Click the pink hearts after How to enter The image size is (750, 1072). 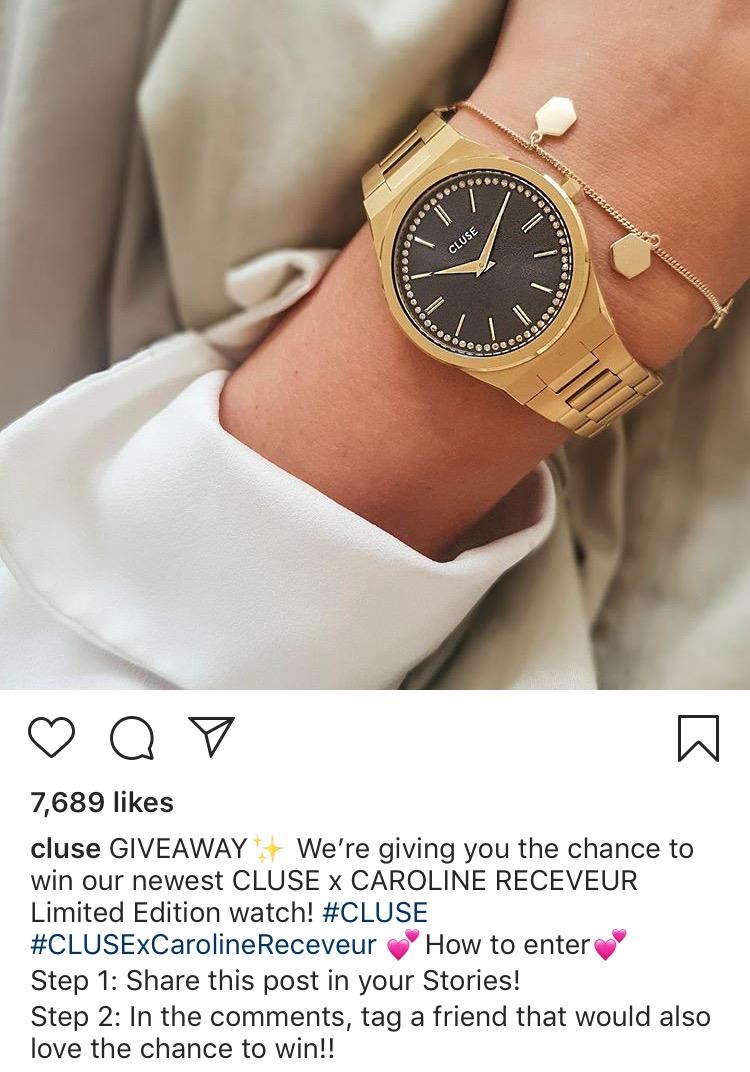click(610, 945)
